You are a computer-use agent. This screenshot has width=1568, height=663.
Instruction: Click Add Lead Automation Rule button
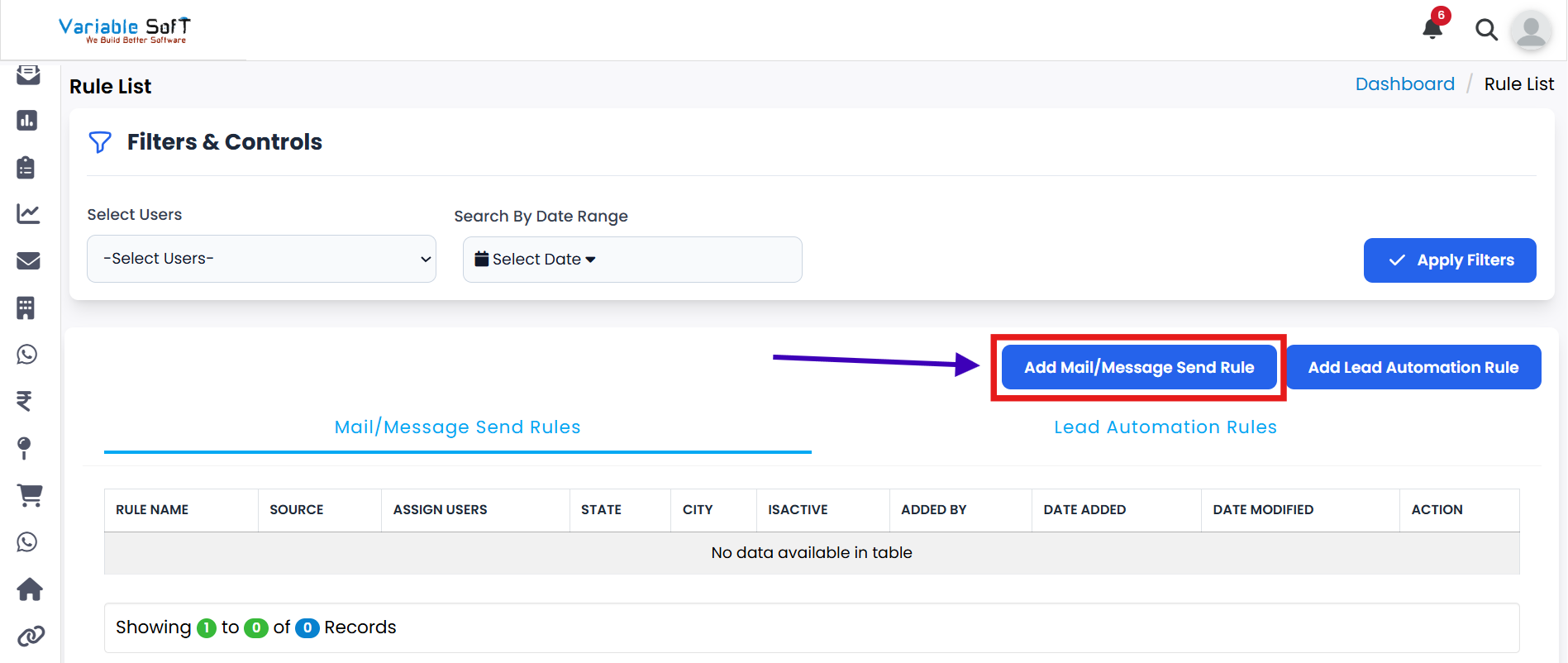click(x=1413, y=367)
